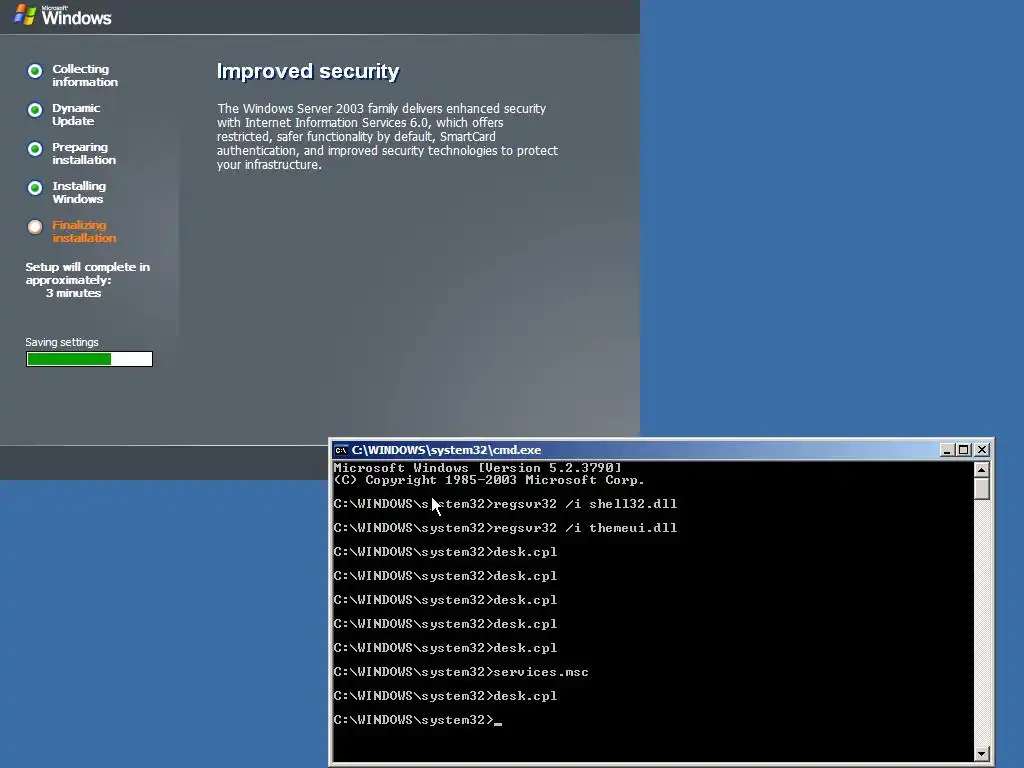
Task: Close the cmd.exe window
Action: click(x=982, y=449)
